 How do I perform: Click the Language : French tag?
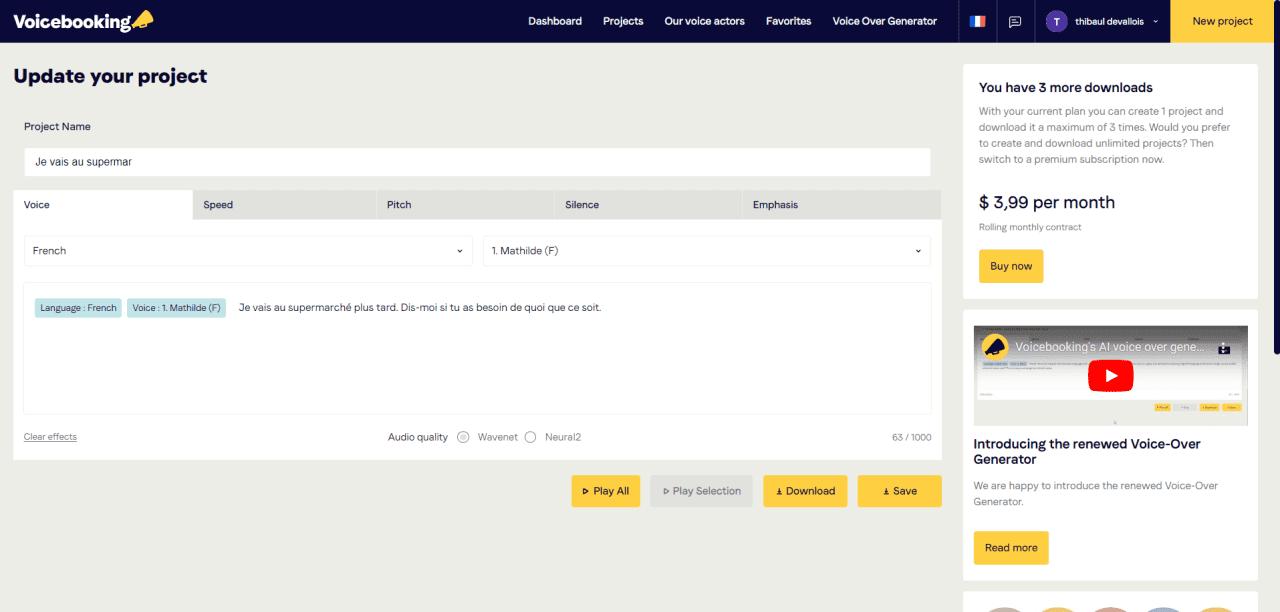(x=78, y=308)
